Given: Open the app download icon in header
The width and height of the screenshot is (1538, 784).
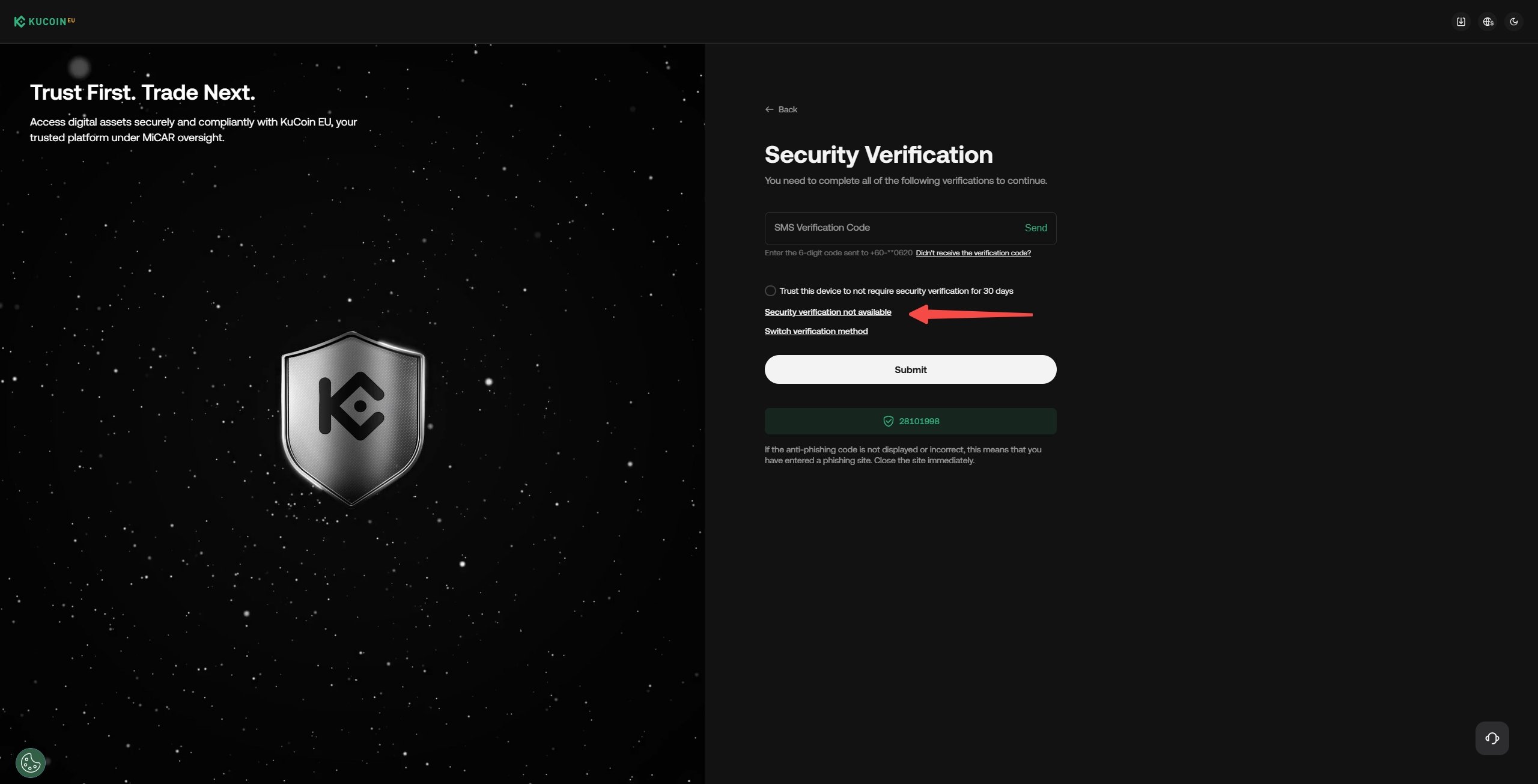Looking at the screenshot, I should pyautogui.click(x=1461, y=22).
